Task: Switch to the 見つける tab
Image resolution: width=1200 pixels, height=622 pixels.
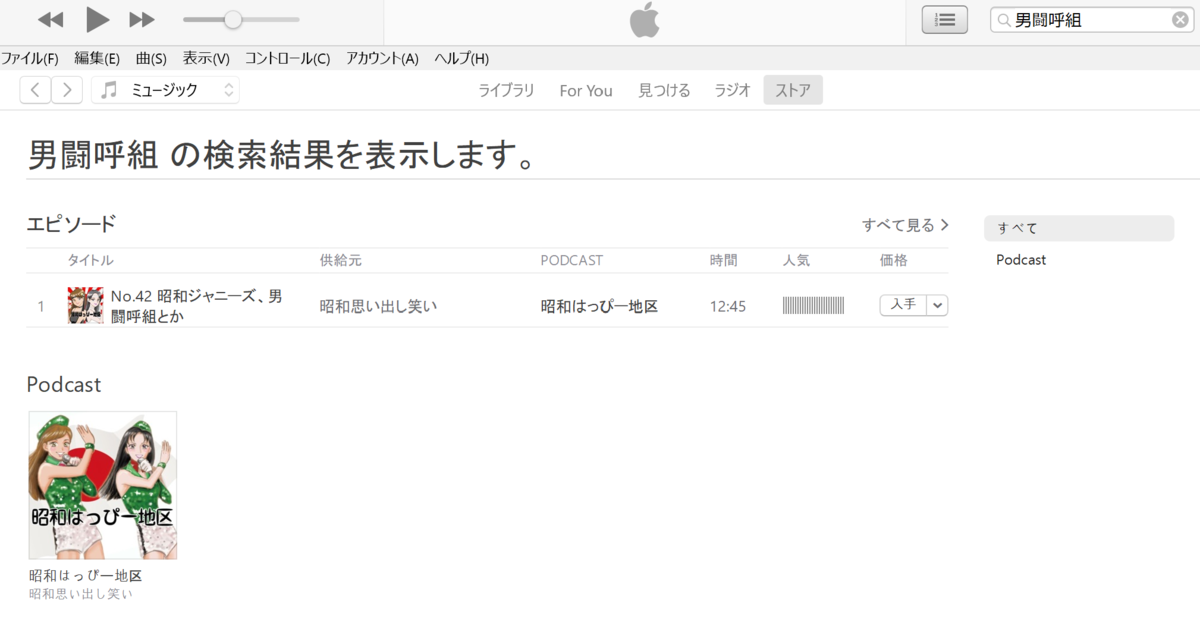Action: click(664, 90)
